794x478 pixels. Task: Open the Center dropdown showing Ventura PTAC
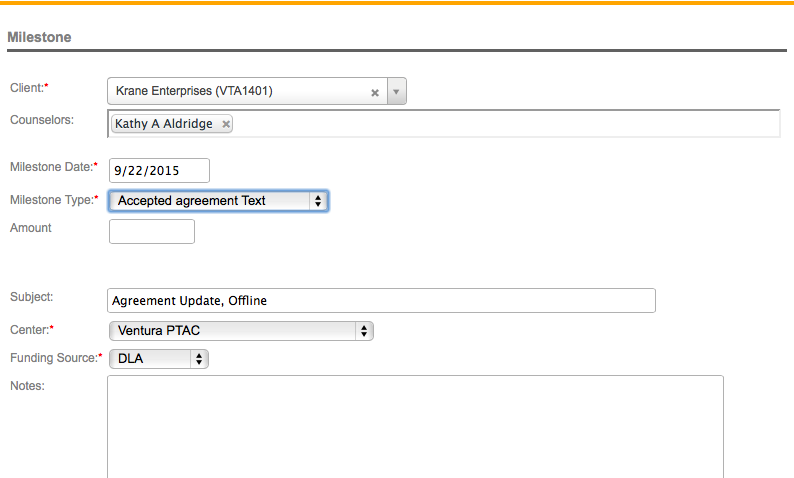240,331
